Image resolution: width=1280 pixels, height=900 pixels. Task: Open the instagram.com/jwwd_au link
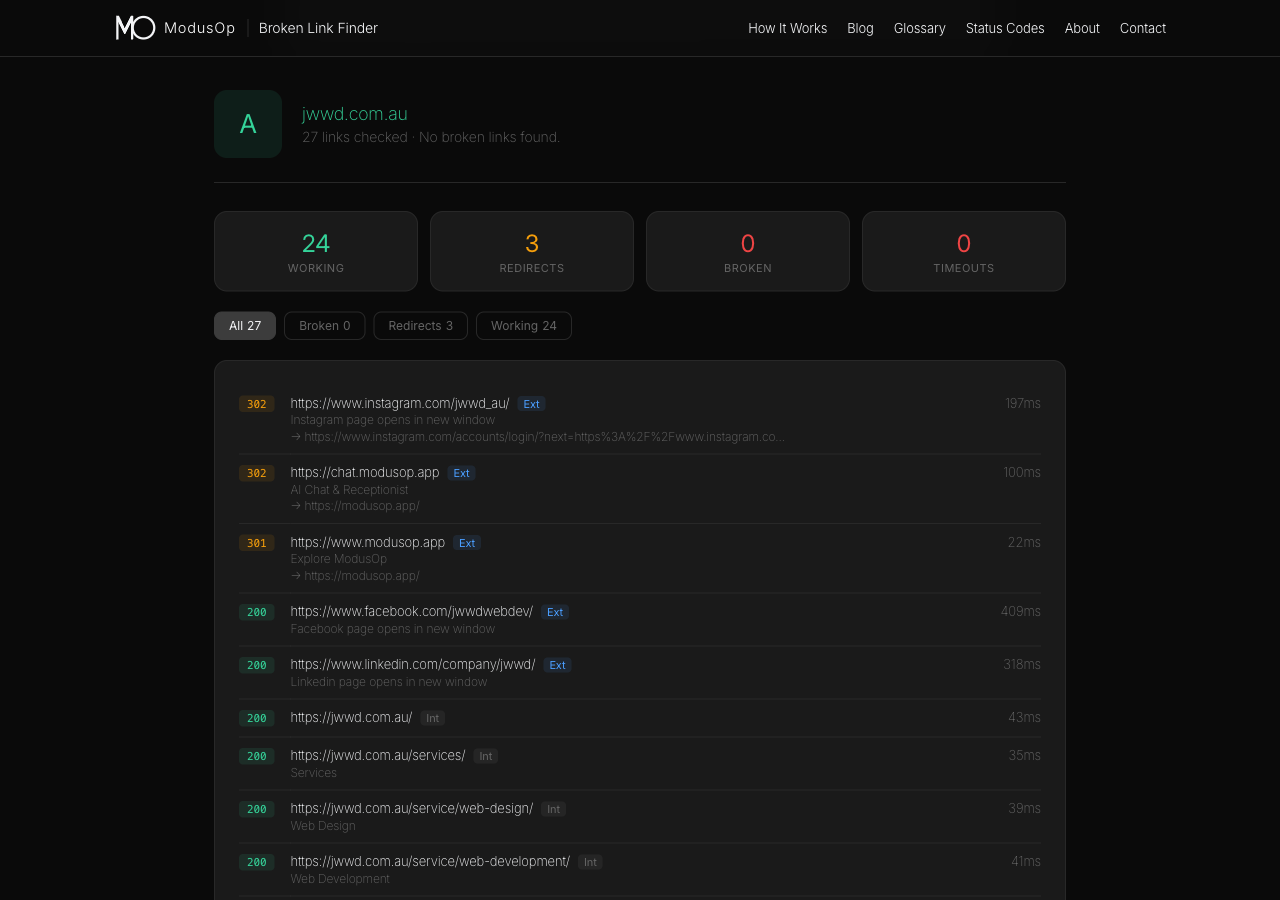(400, 403)
